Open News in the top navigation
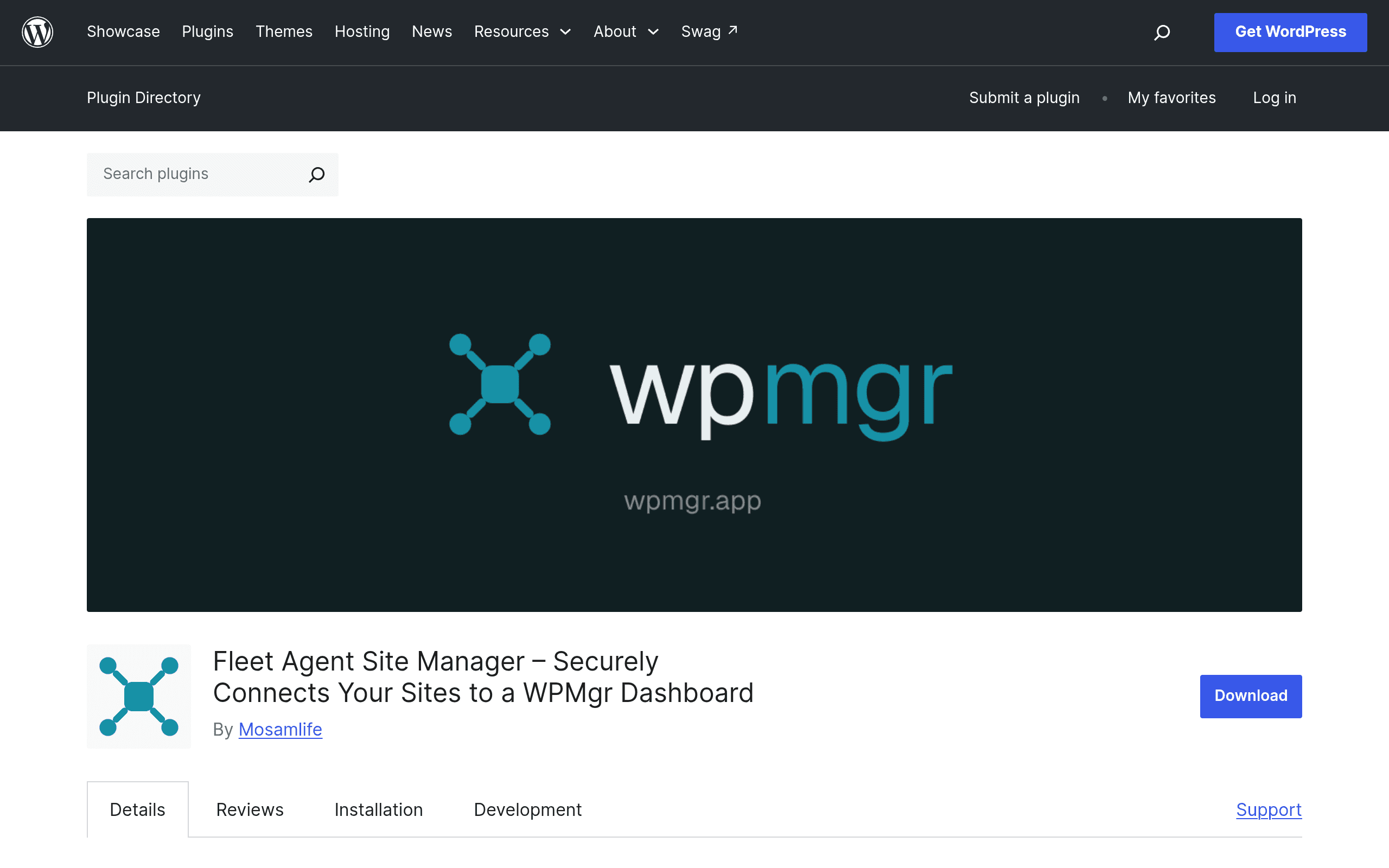The image size is (1389, 868). [x=432, y=31]
